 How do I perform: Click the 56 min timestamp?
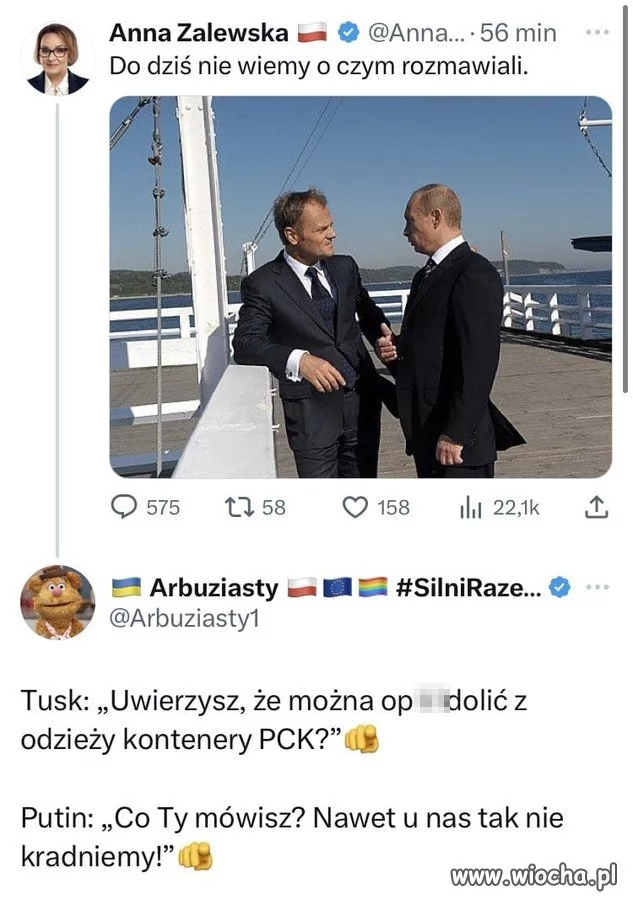click(x=518, y=33)
